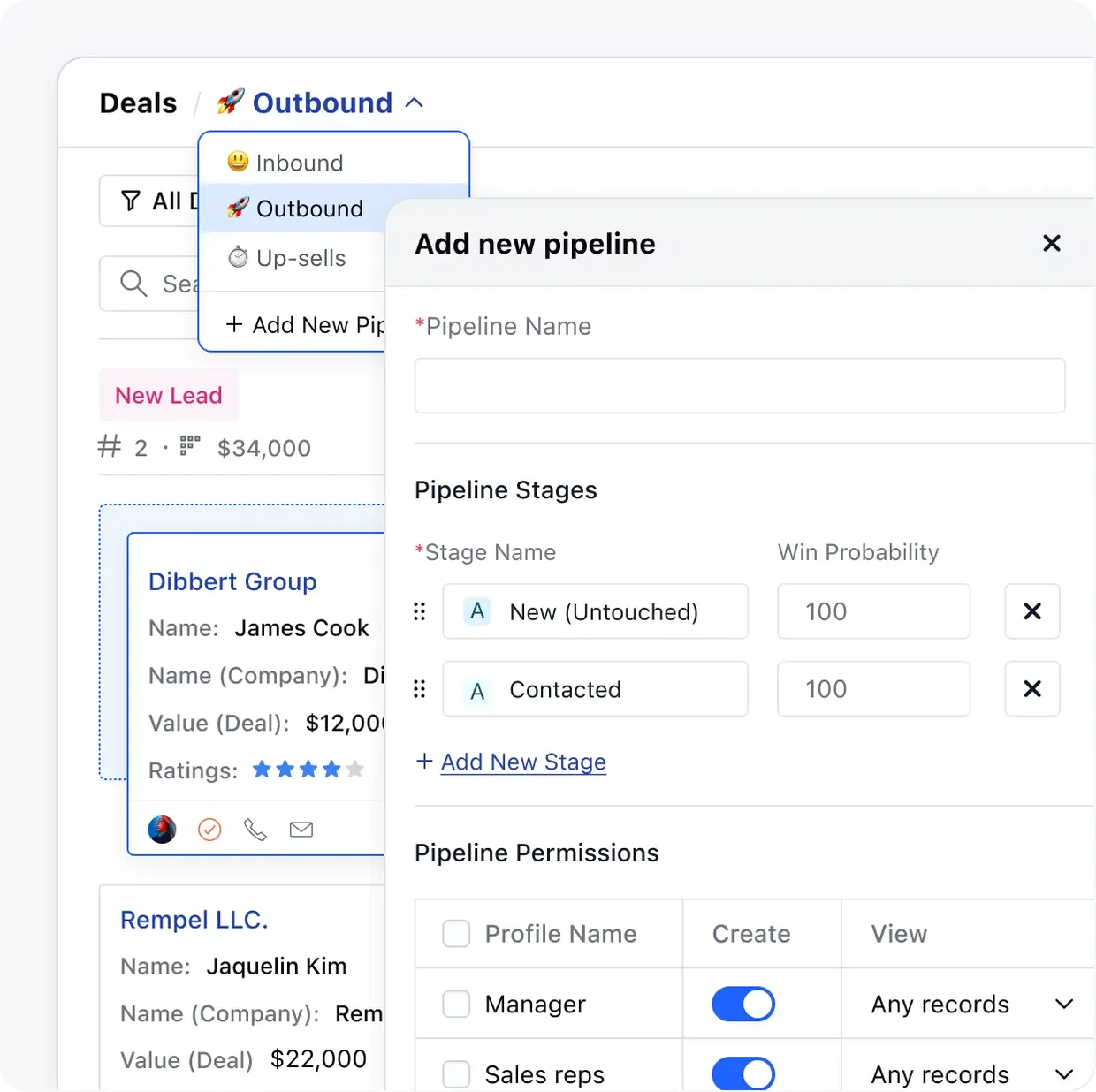Tick the Manager row checkbox

tap(456, 1004)
